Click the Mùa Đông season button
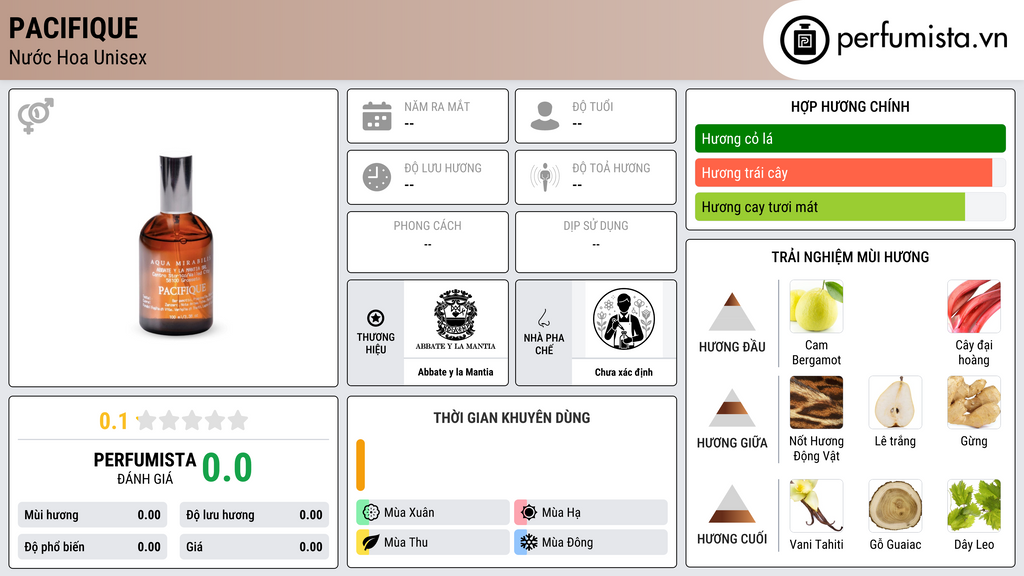 (591, 542)
